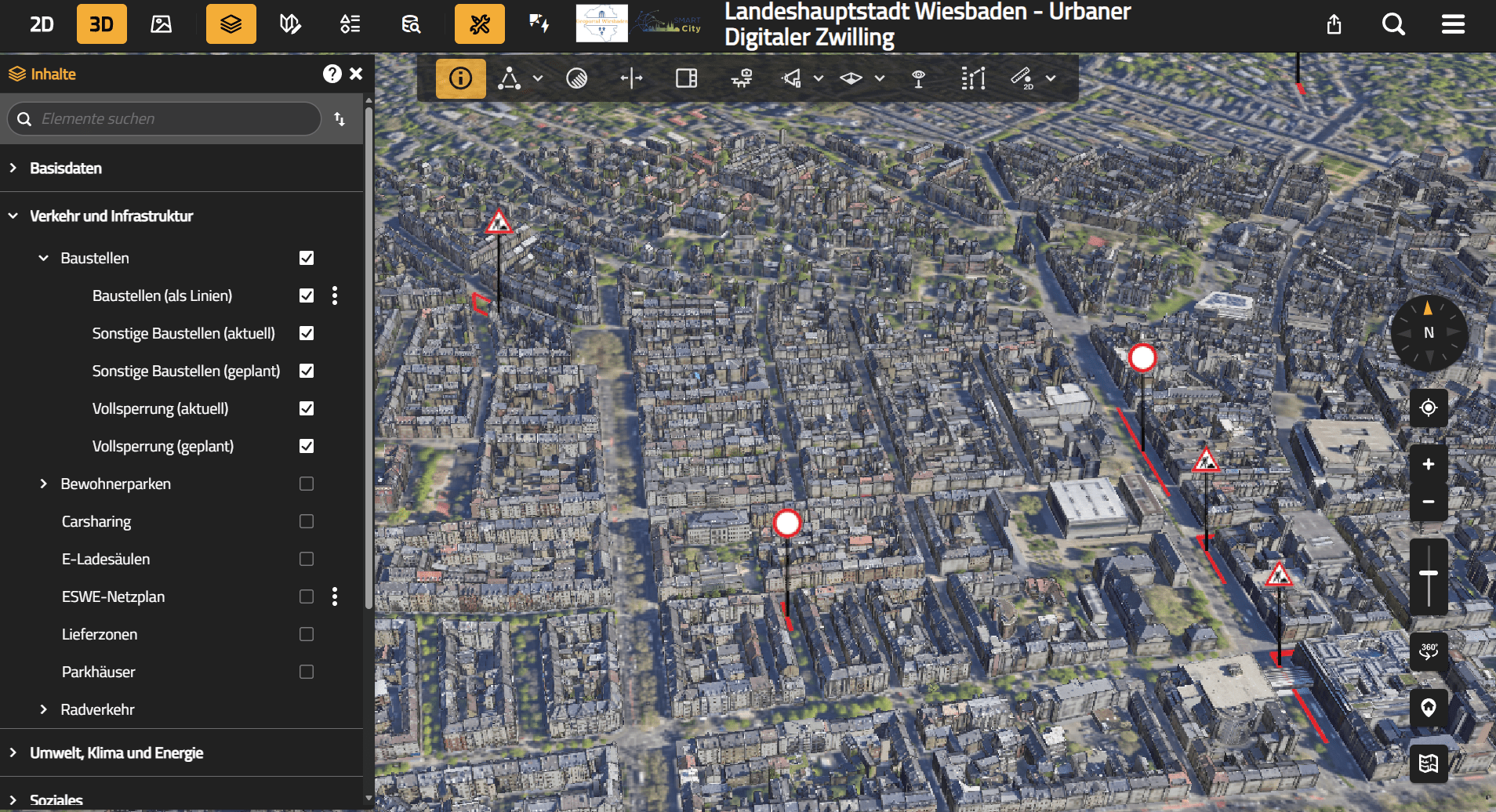This screenshot has width=1496, height=812.
Task: Enable the Carsharing layer checkbox
Action: (307, 521)
